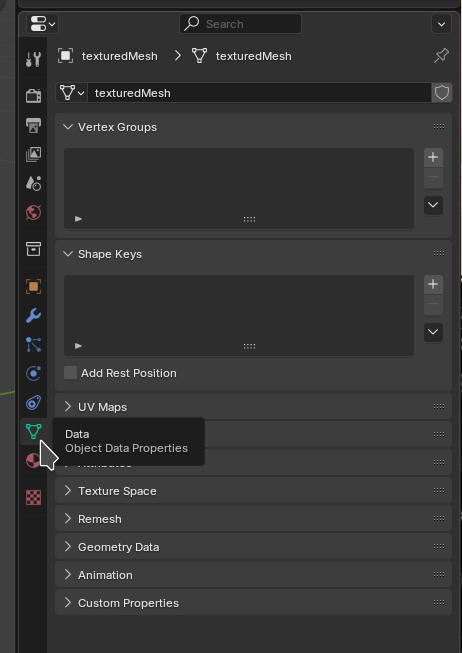Expand the UV Maps panel

[253, 406]
